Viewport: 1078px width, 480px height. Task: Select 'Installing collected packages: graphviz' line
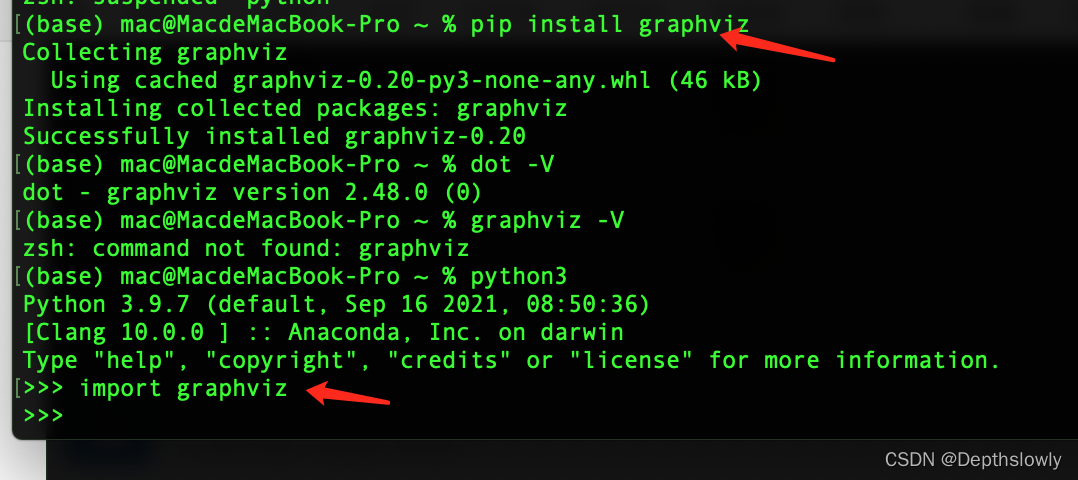coord(295,109)
